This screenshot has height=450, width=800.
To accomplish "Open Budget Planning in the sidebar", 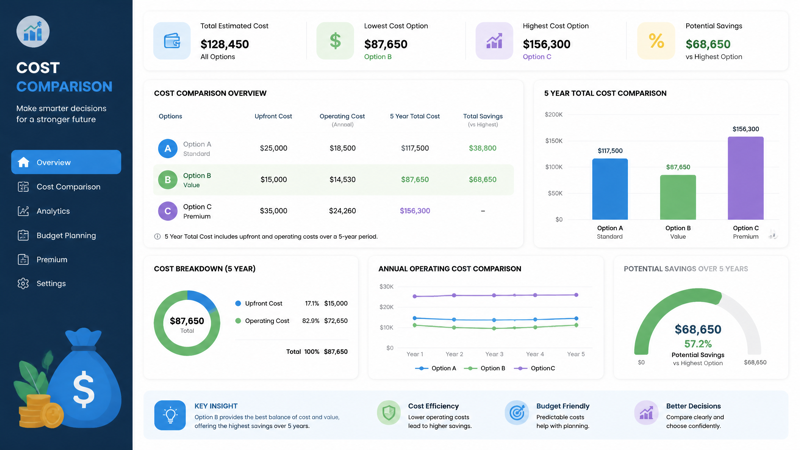I will (x=66, y=235).
